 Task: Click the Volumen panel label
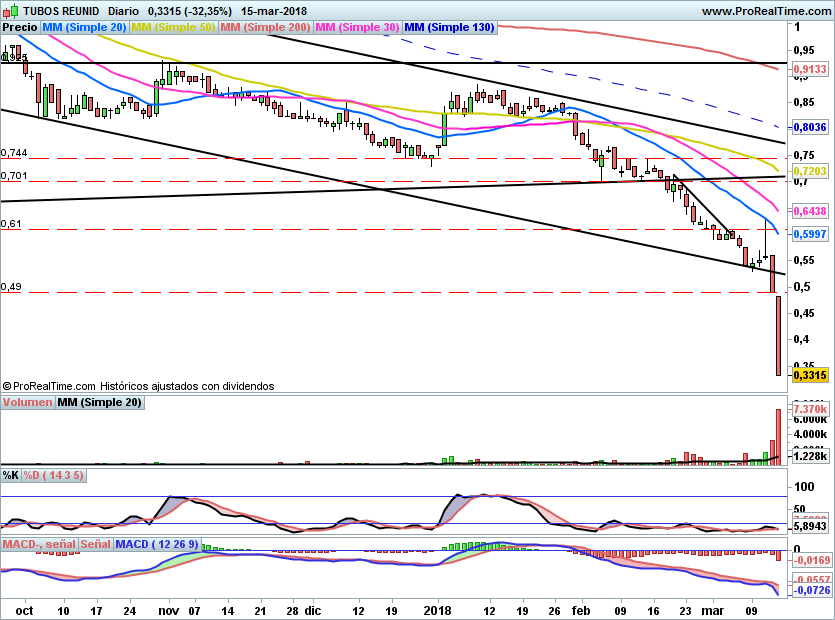[x=27, y=402]
